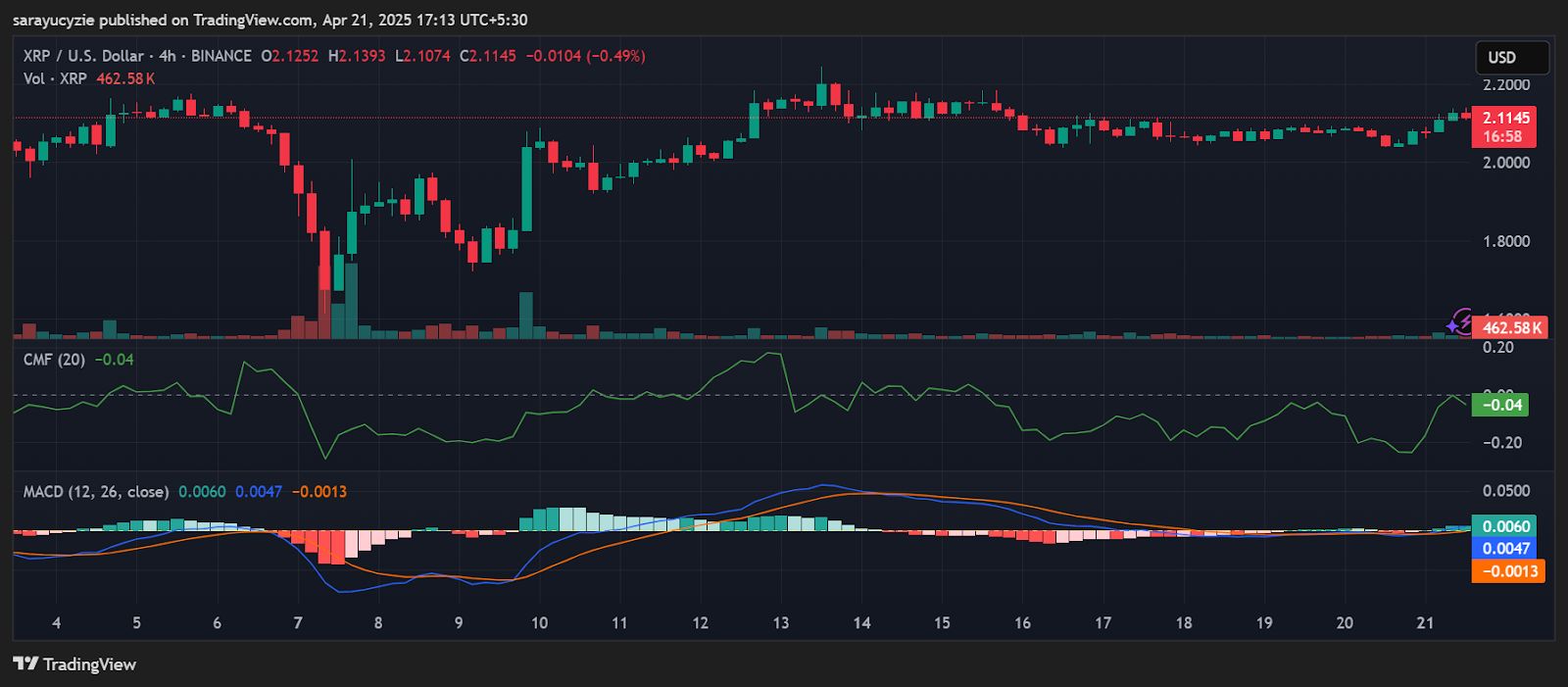This screenshot has width=1568, height=687.
Task: Click the MACD (12, 26, close) label
Action: 96,492
